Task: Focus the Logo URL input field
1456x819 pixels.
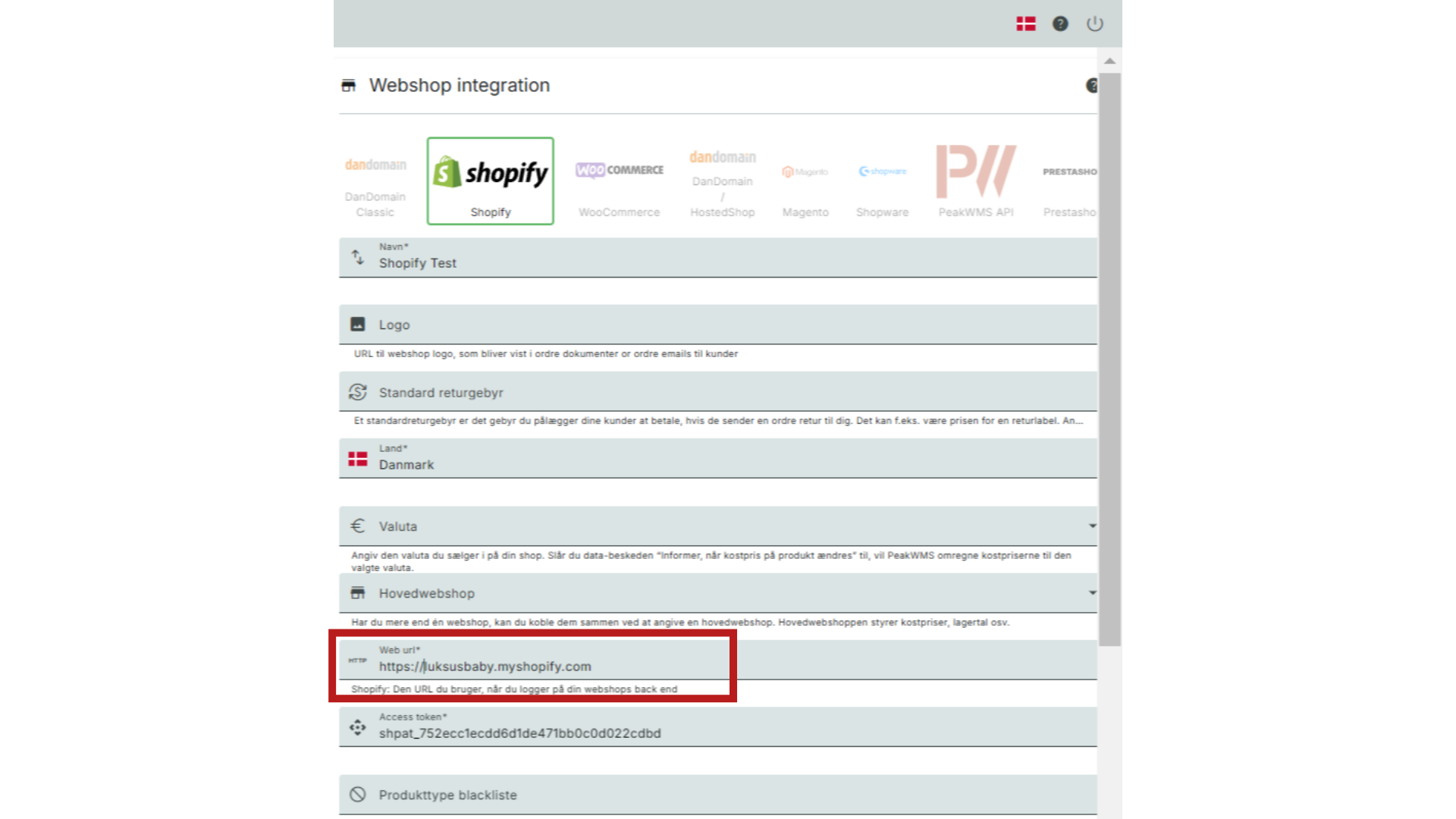Action: [718, 325]
